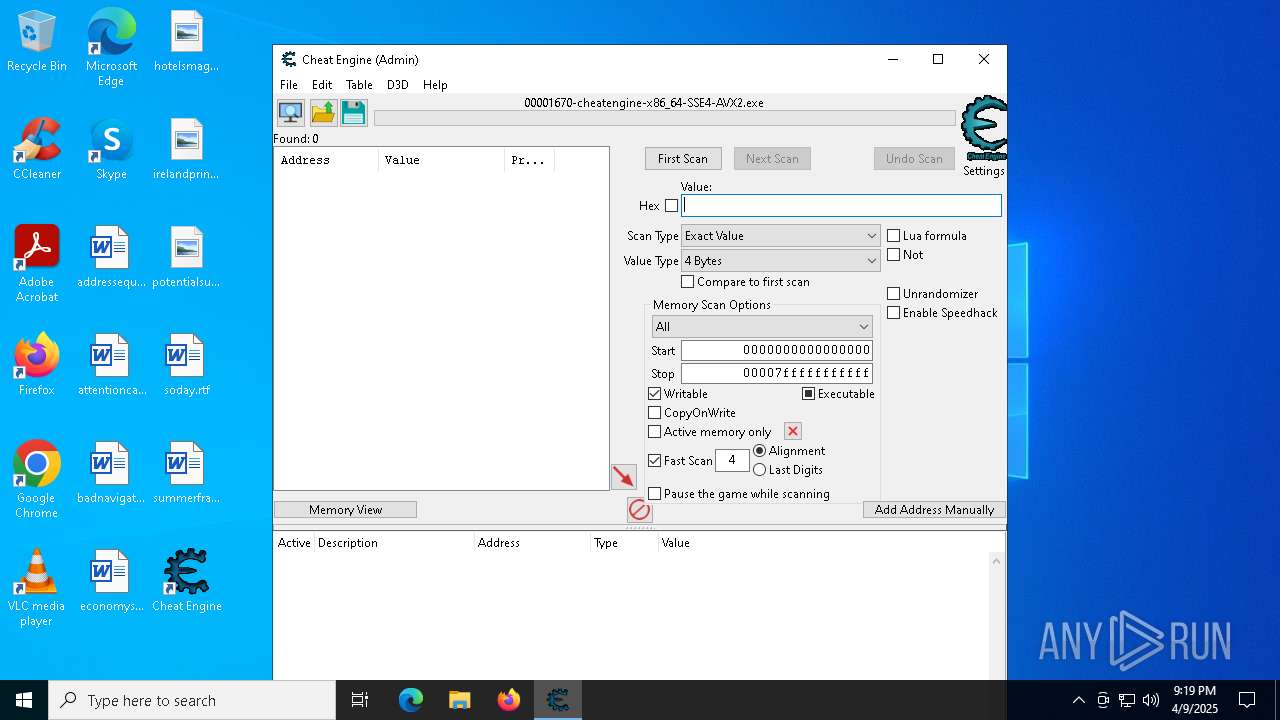Open the memory region All dropdown
The height and width of the screenshot is (720, 1280).
click(x=762, y=327)
